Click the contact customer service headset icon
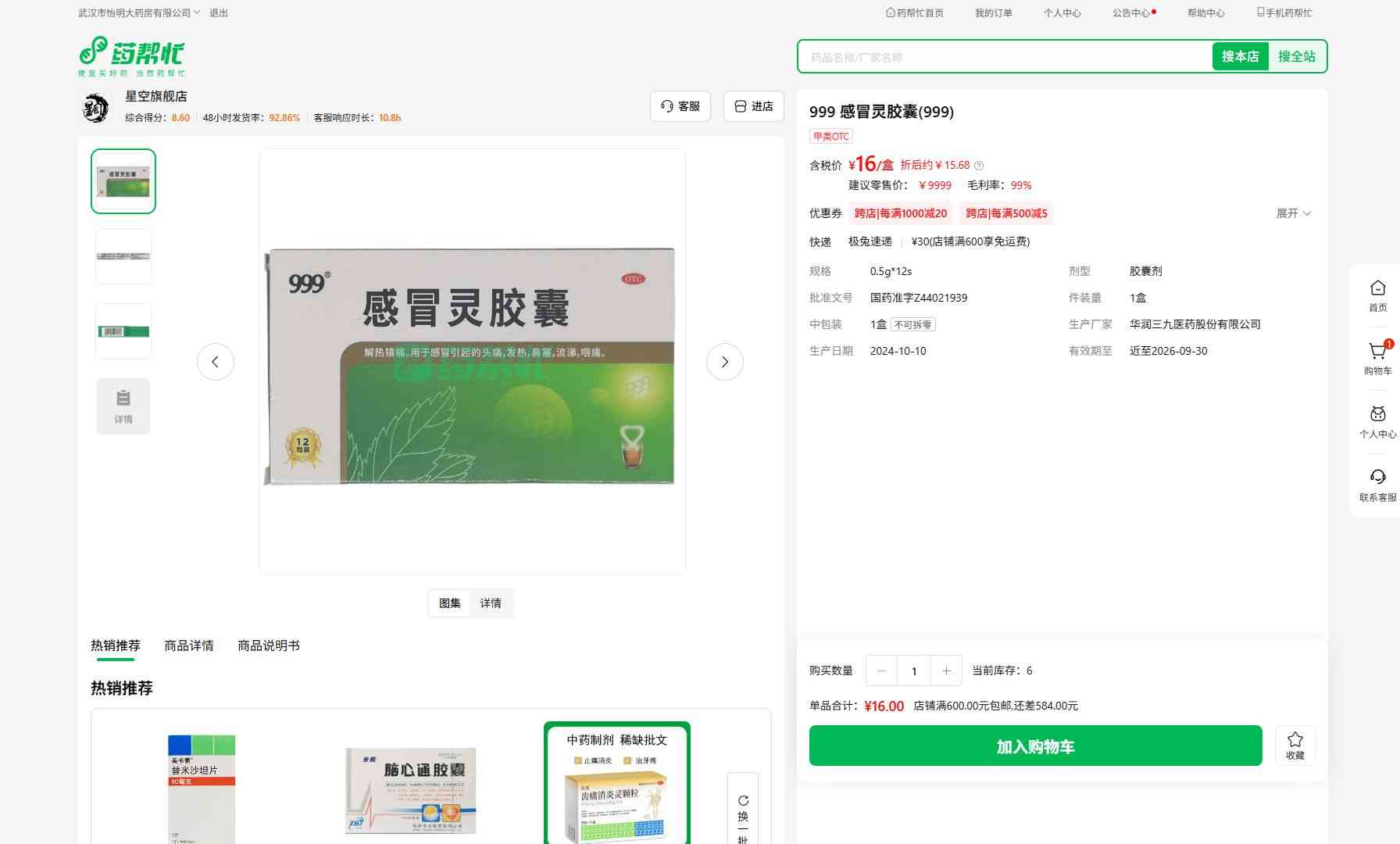This screenshot has height=844, width=1400. (x=1377, y=477)
